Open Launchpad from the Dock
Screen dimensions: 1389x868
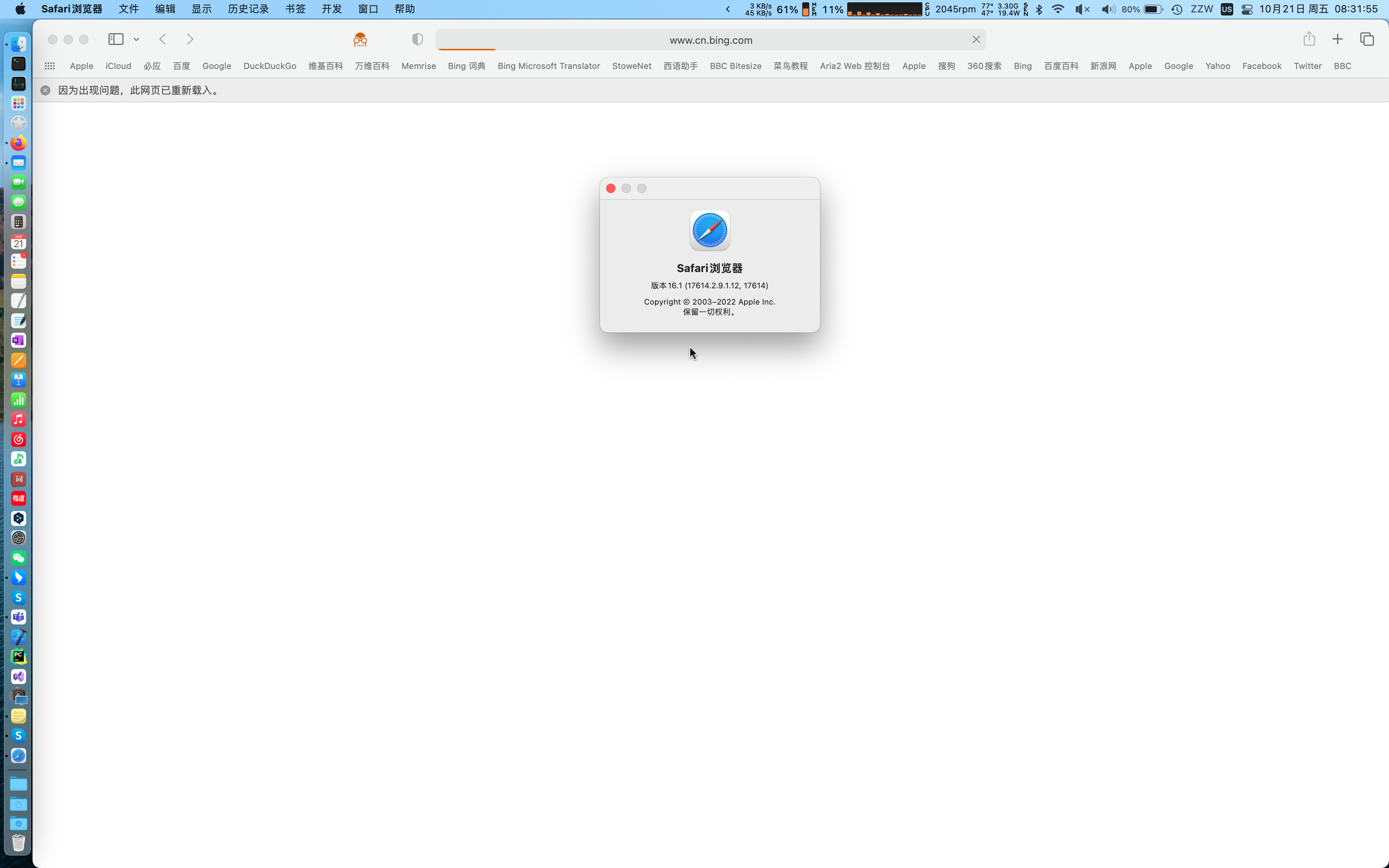18,103
